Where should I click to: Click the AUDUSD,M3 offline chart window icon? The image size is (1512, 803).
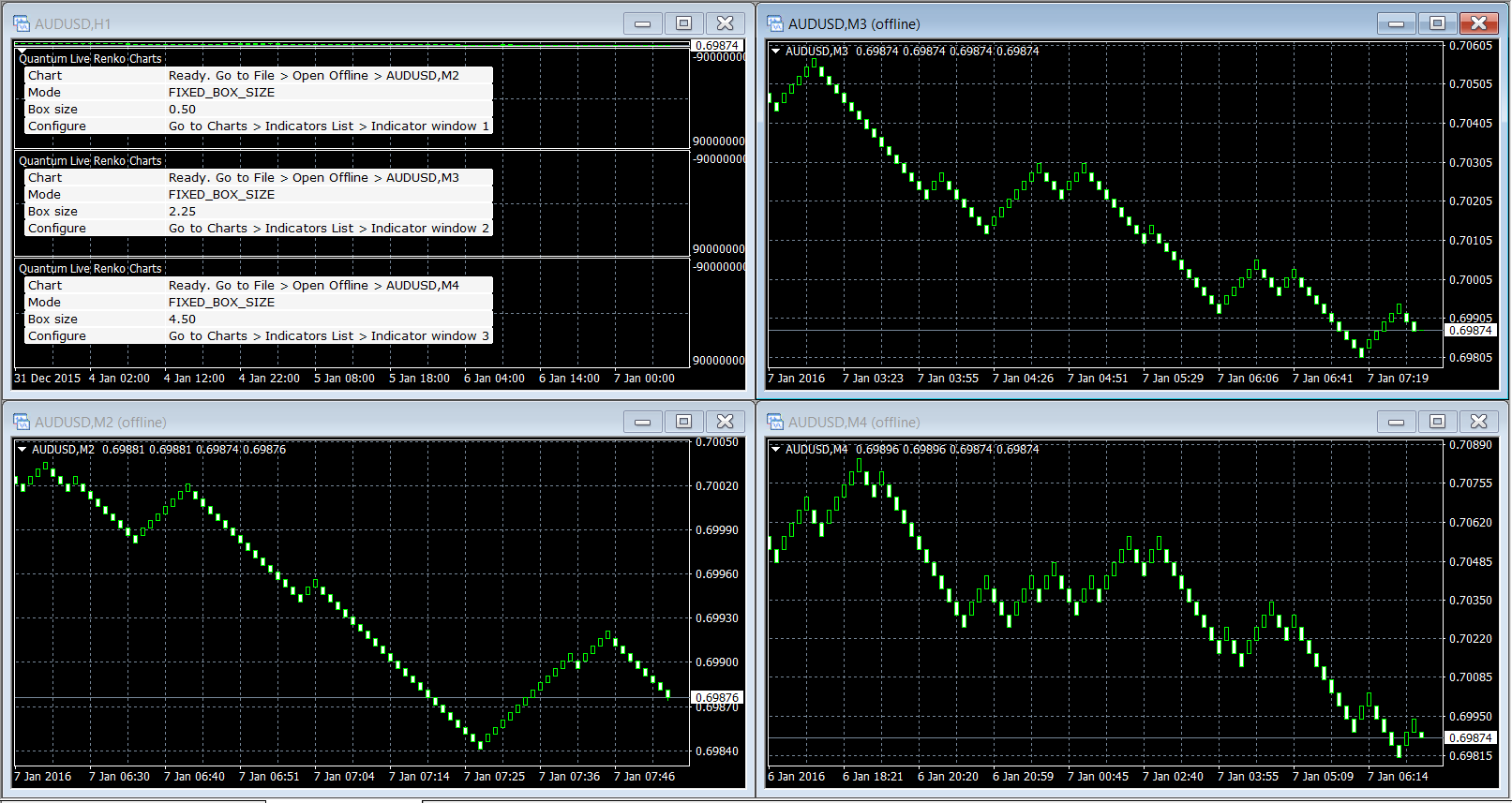click(x=775, y=23)
